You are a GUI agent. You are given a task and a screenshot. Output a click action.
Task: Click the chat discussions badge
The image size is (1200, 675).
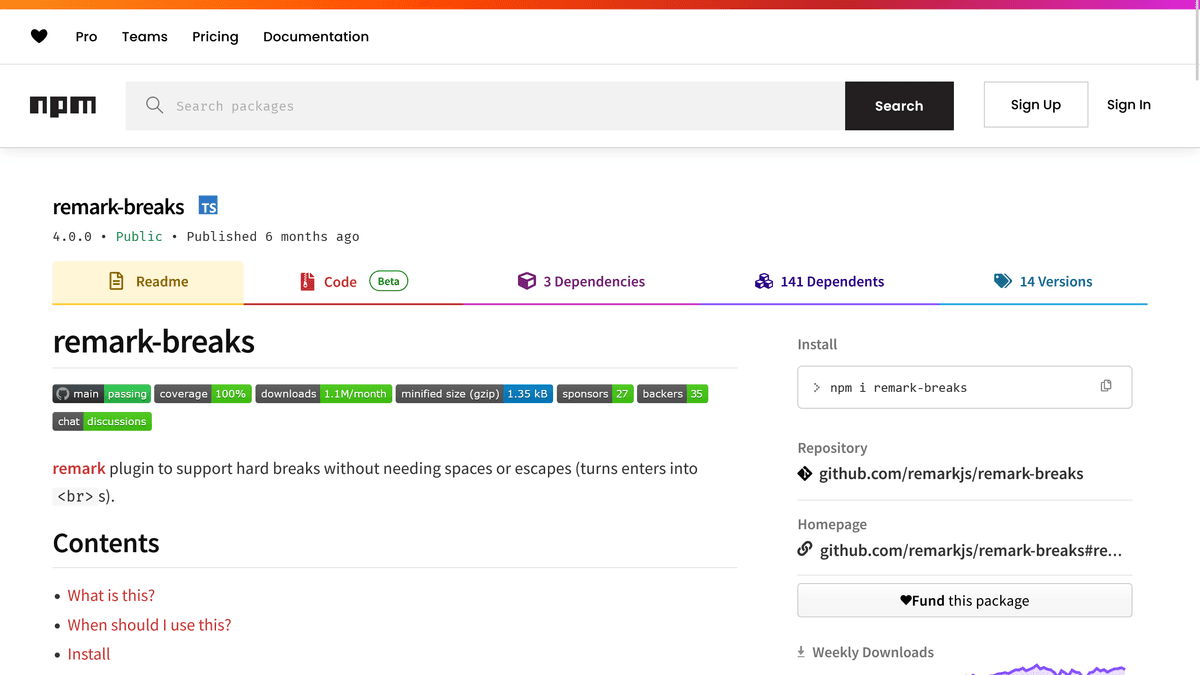pos(102,421)
